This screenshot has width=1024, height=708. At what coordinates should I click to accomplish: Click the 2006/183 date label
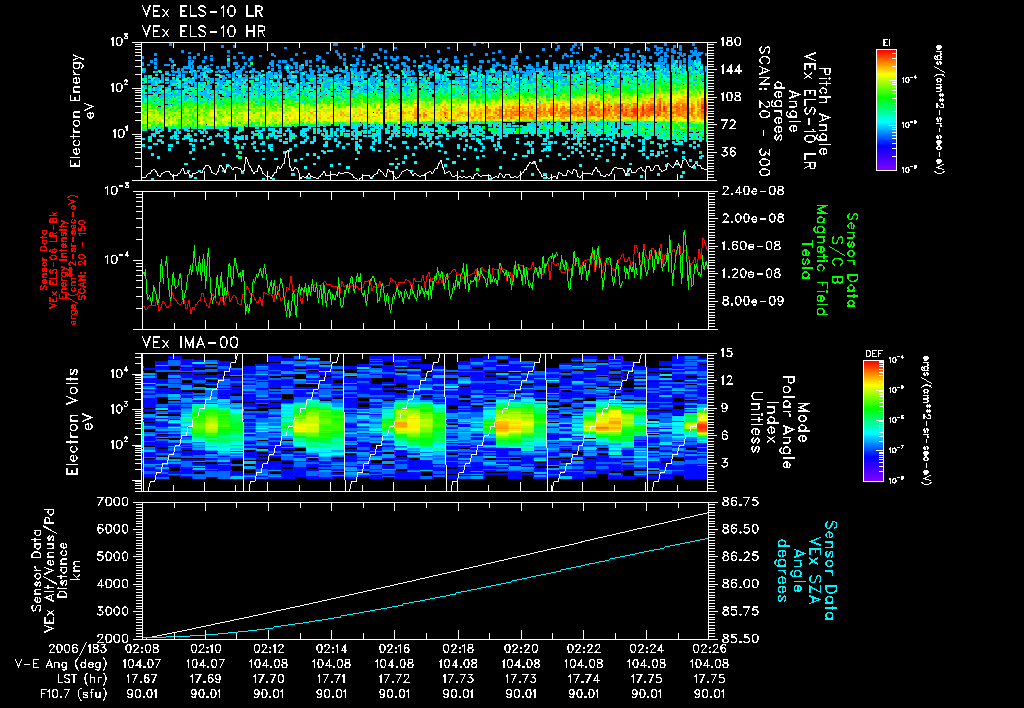point(77,649)
